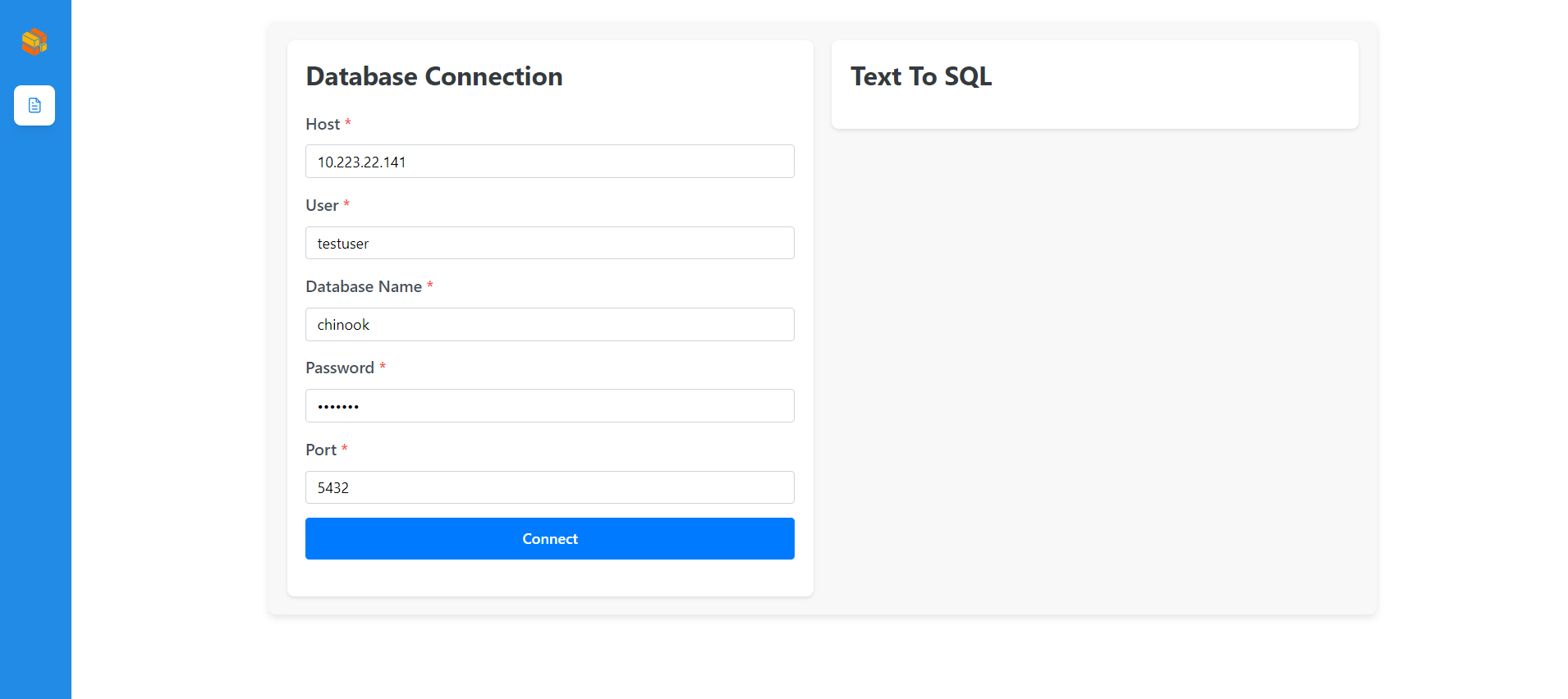Click the blue sidebar background
Image resolution: width=1568 pixels, height=699 pixels.
[35, 410]
